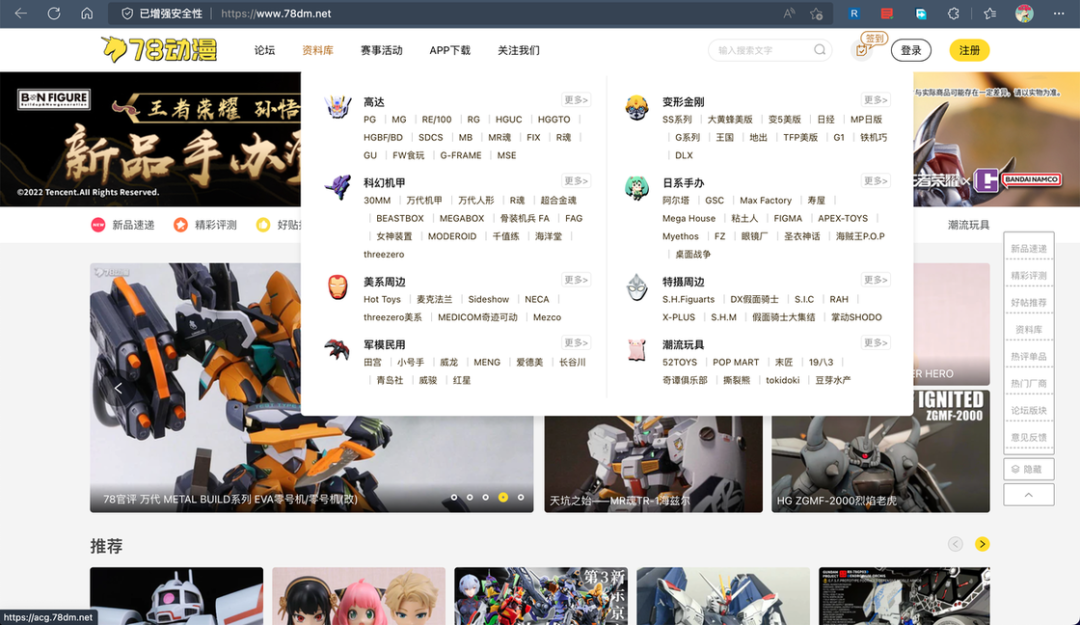Expand 日系手办 with its 更多> button
The height and width of the screenshot is (625, 1080).
point(875,181)
